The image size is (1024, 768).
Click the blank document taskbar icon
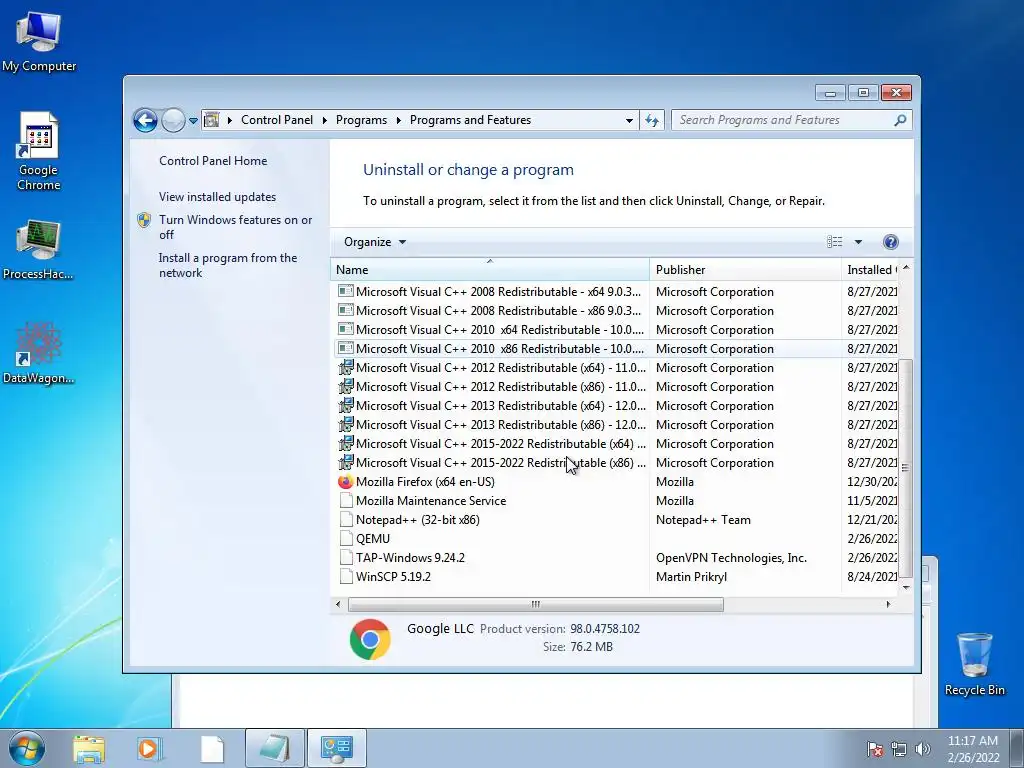[212, 748]
